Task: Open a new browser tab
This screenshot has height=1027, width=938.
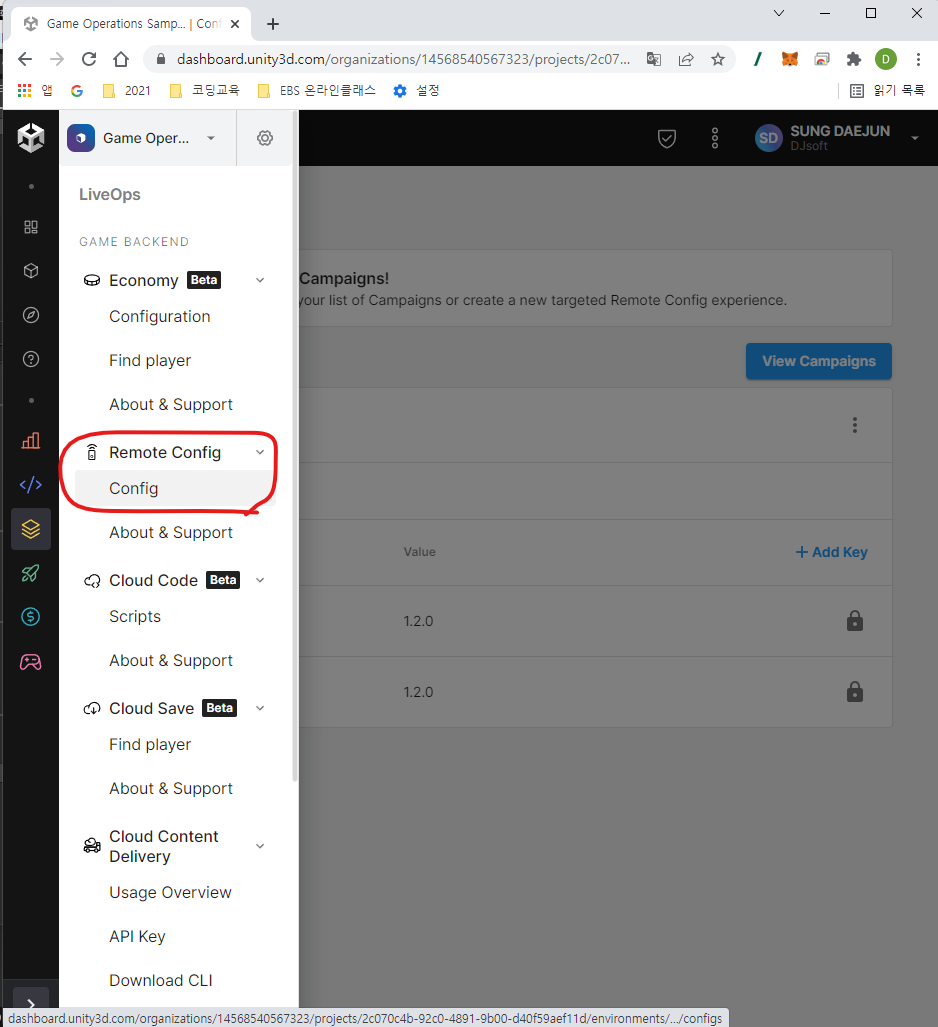Action: tap(273, 24)
